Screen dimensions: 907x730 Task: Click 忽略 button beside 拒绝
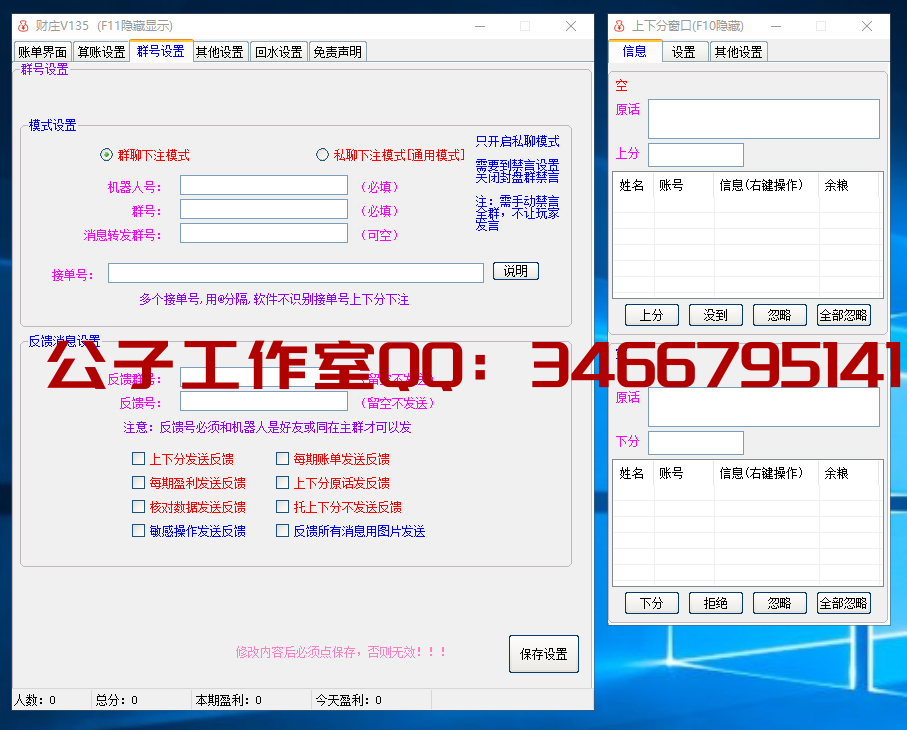coord(780,603)
